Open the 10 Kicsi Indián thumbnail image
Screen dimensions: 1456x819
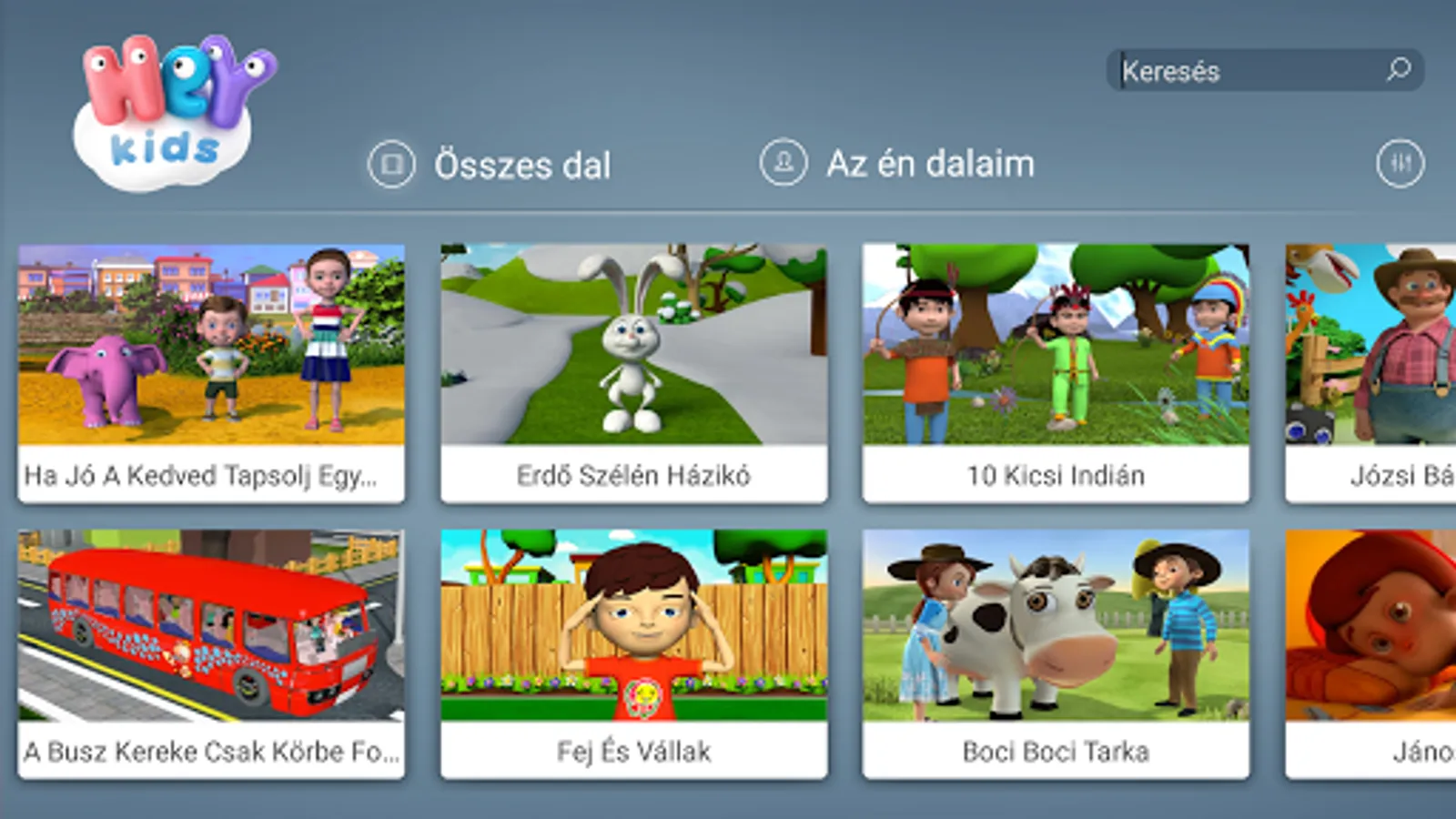pyautogui.click(x=1056, y=344)
